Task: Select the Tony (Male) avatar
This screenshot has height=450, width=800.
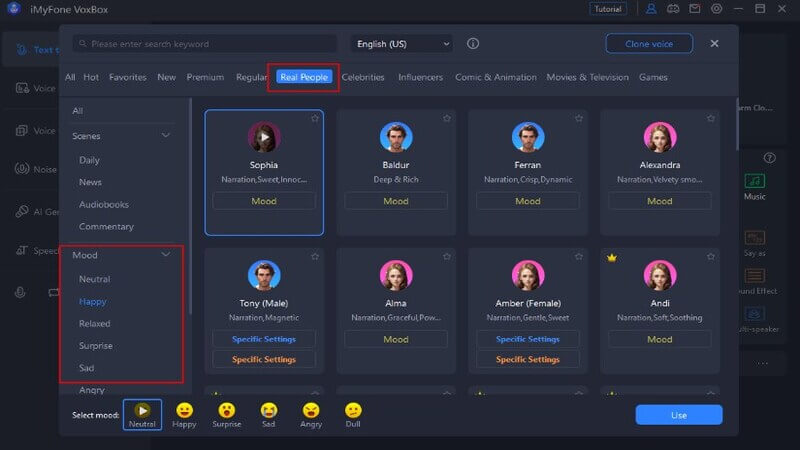Action: 264,275
